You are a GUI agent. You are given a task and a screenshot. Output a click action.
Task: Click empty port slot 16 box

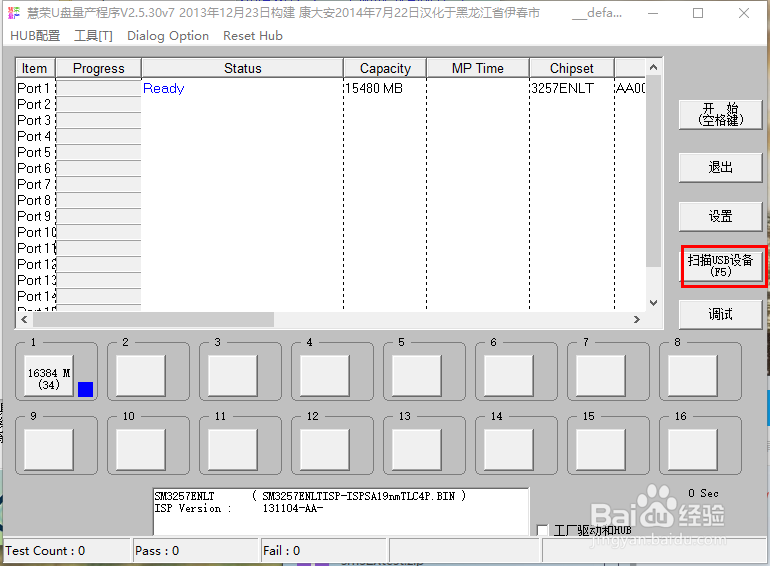click(x=692, y=449)
